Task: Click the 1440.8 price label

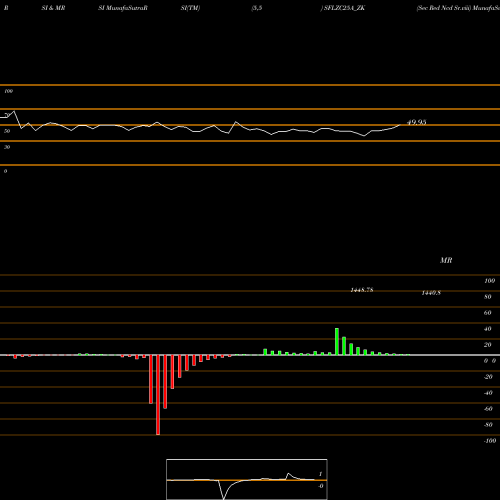Action: pyautogui.click(x=431, y=293)
